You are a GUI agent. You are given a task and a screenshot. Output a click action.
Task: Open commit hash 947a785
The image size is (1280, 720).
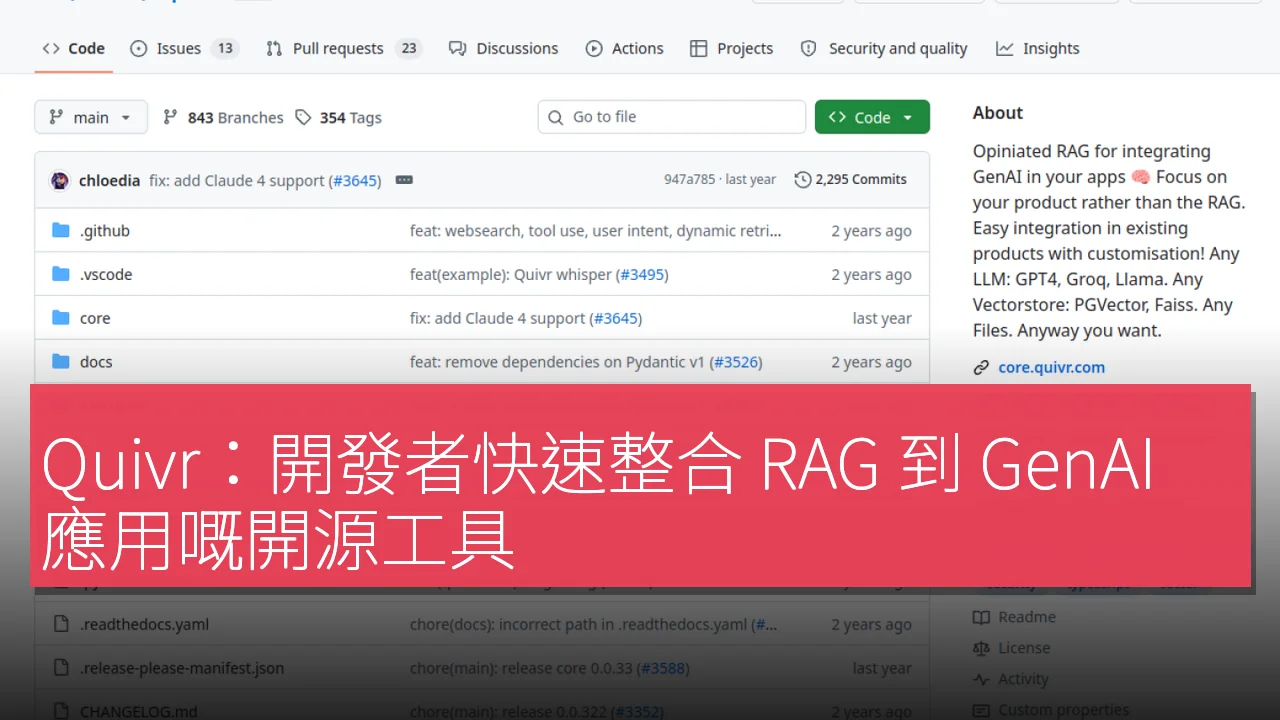(x=690, y=180)
